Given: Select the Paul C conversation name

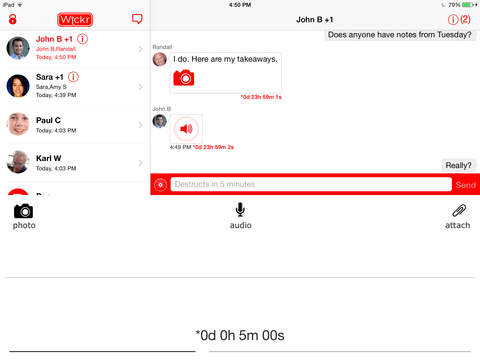Looking at the screenshot, I should tap(48, 120).
